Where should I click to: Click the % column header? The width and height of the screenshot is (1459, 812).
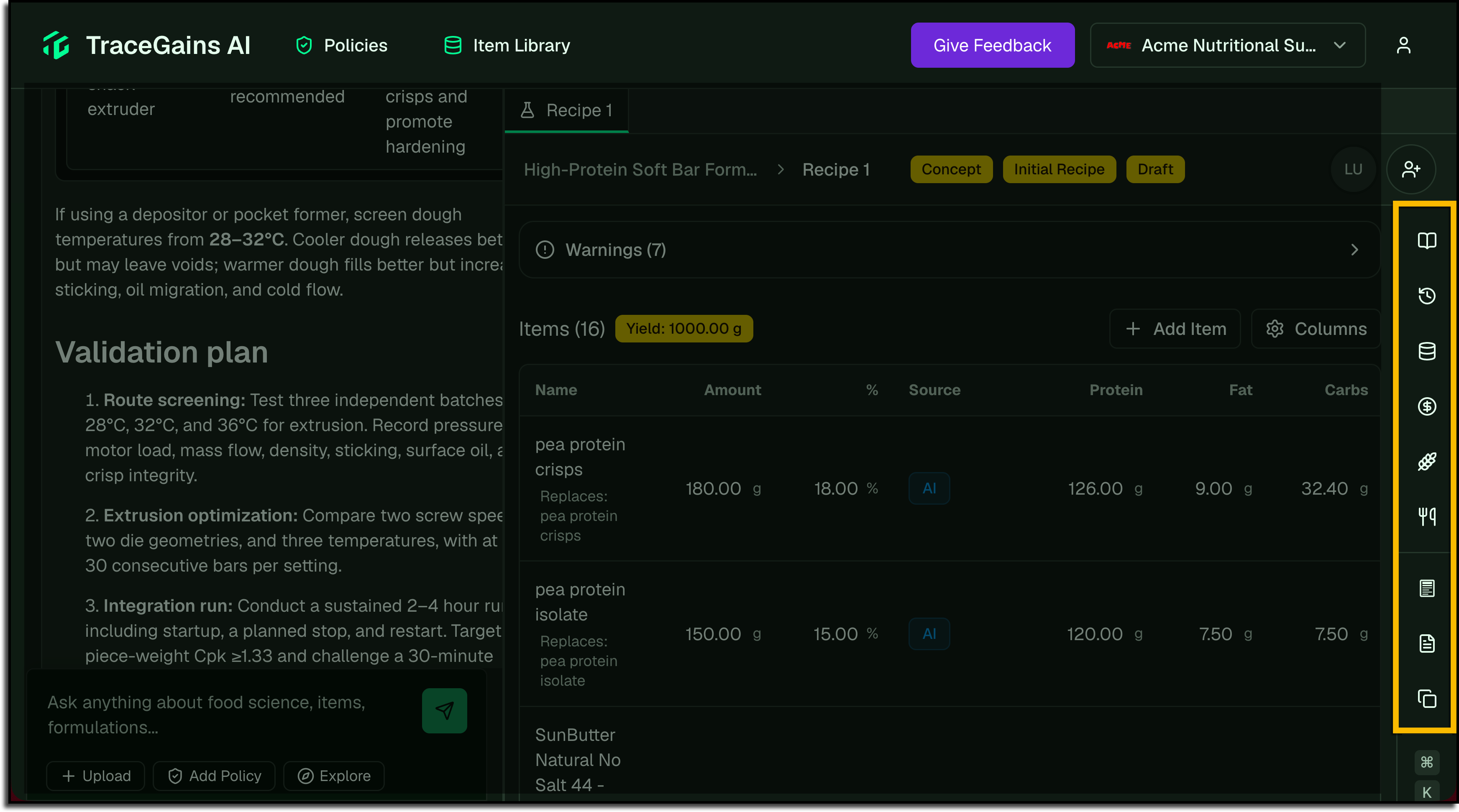click(x=872, y=390)
